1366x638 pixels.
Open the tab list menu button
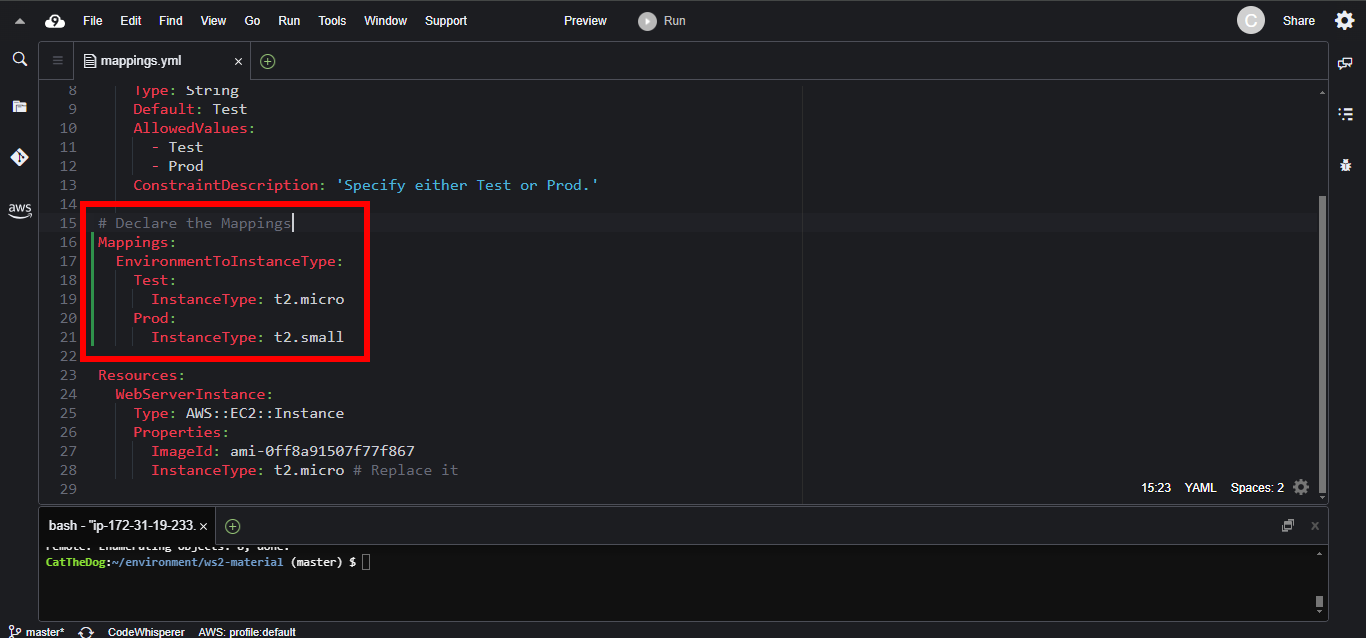[57, 61]
